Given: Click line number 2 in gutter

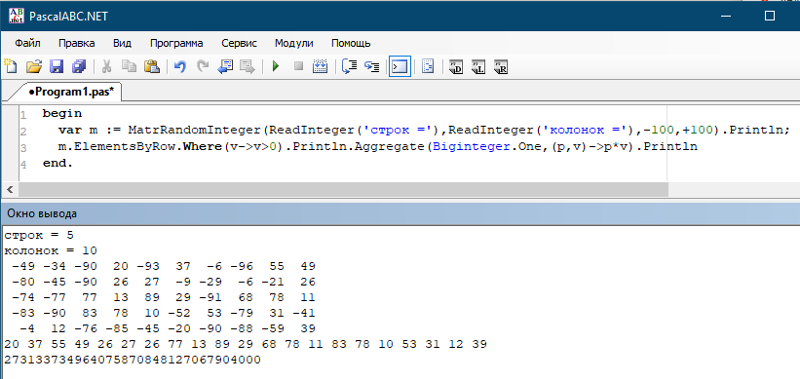Looking at the screenshot, I should click(23, 131).
